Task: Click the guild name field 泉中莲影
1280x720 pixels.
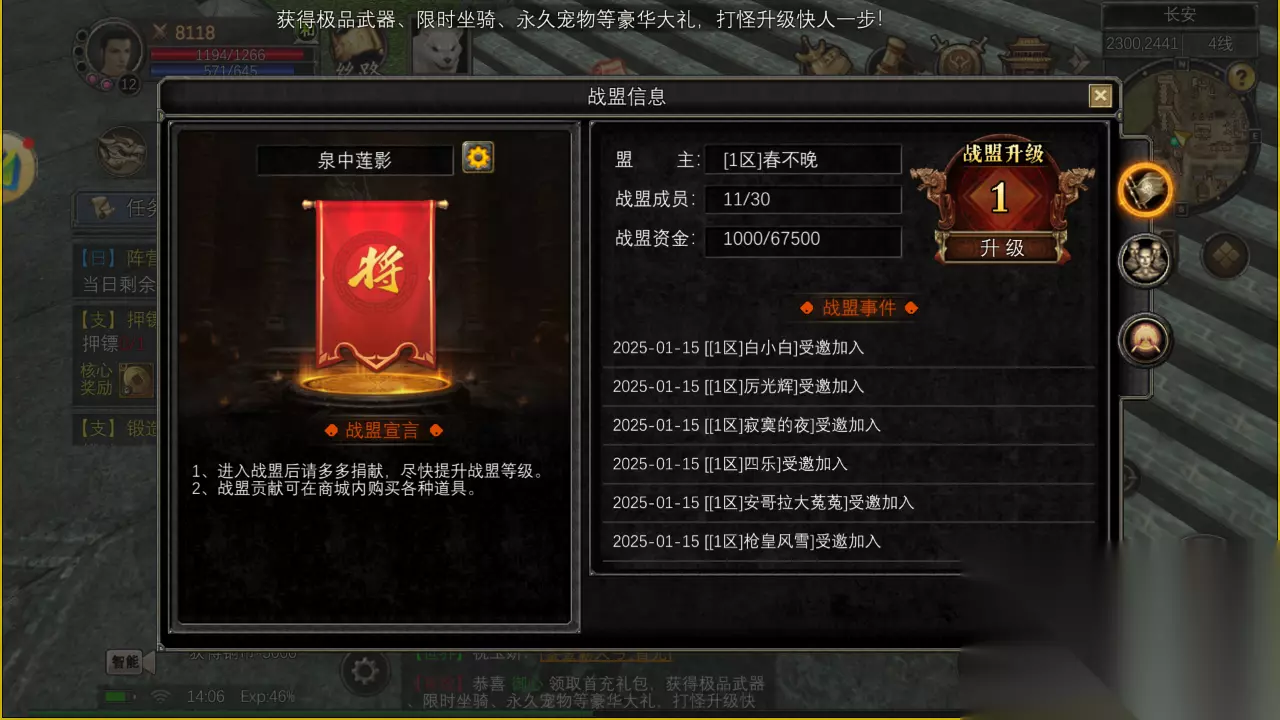Action: 355,160
